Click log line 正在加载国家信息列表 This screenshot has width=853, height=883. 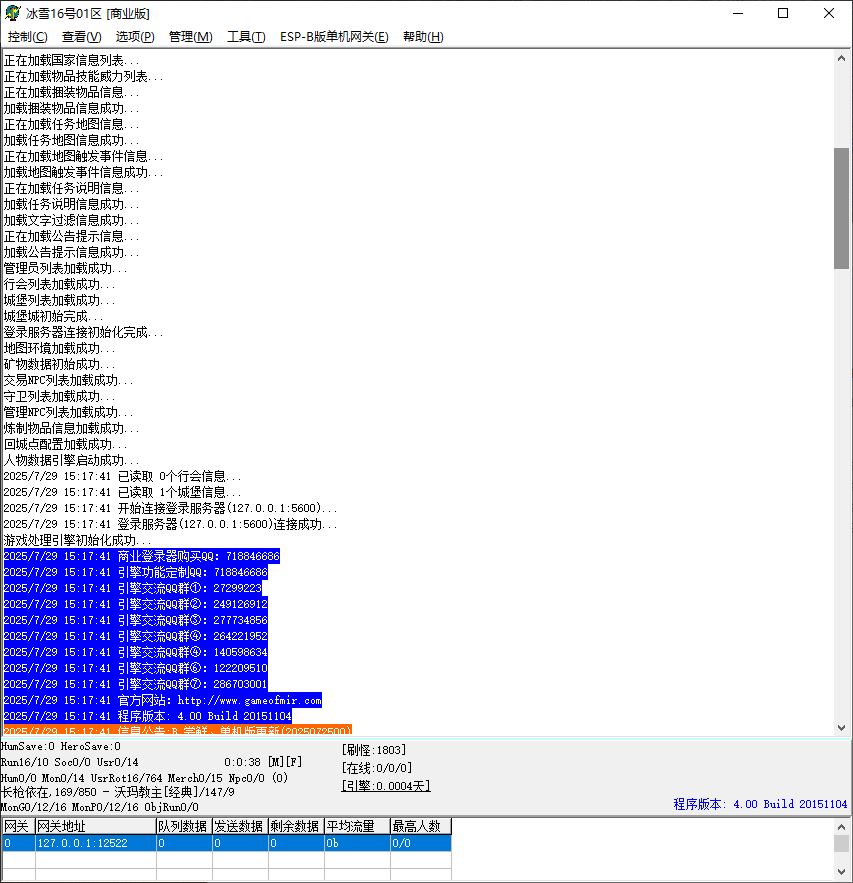71,60
